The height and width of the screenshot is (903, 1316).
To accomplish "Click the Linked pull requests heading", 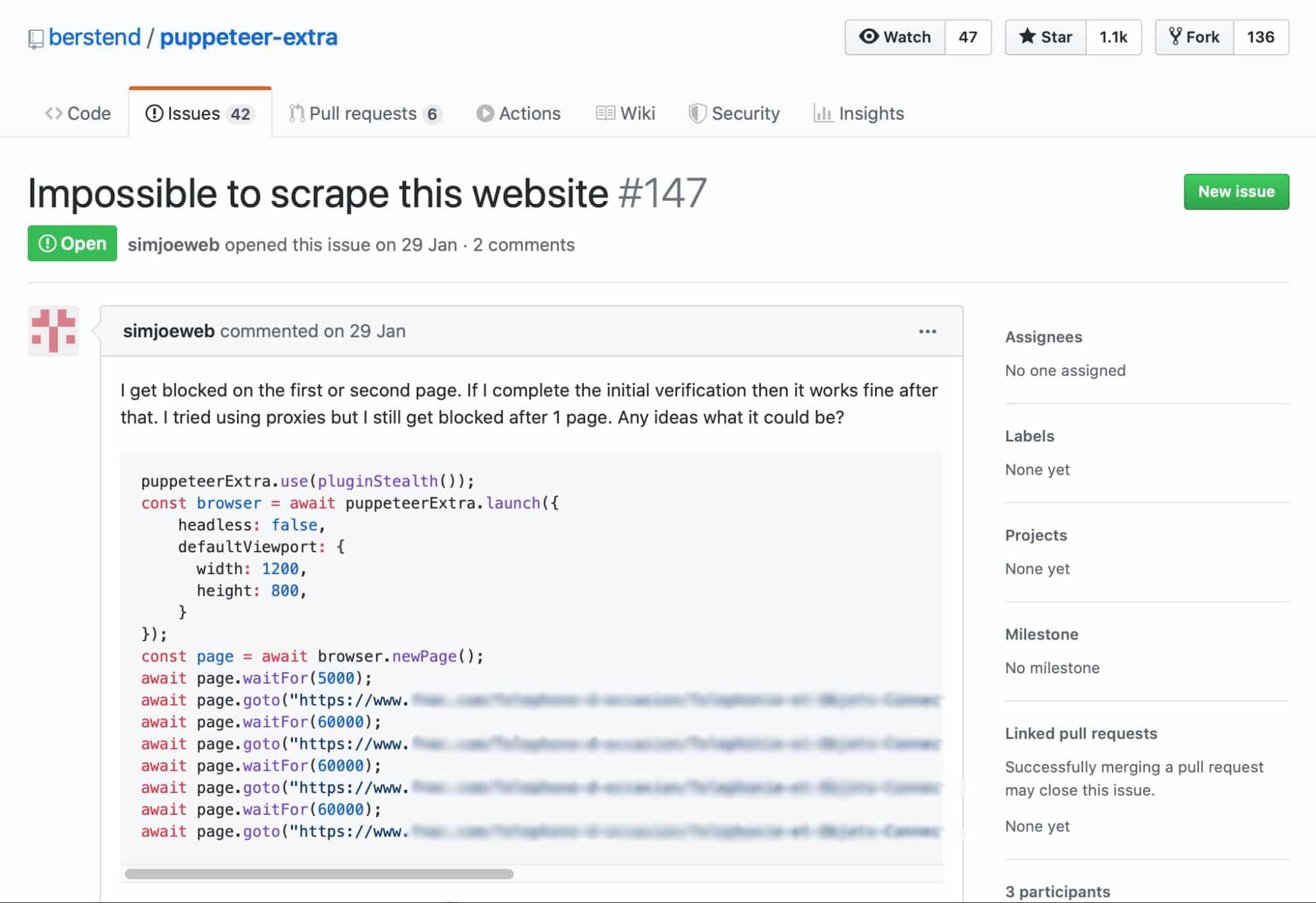I will point(1081,733).
